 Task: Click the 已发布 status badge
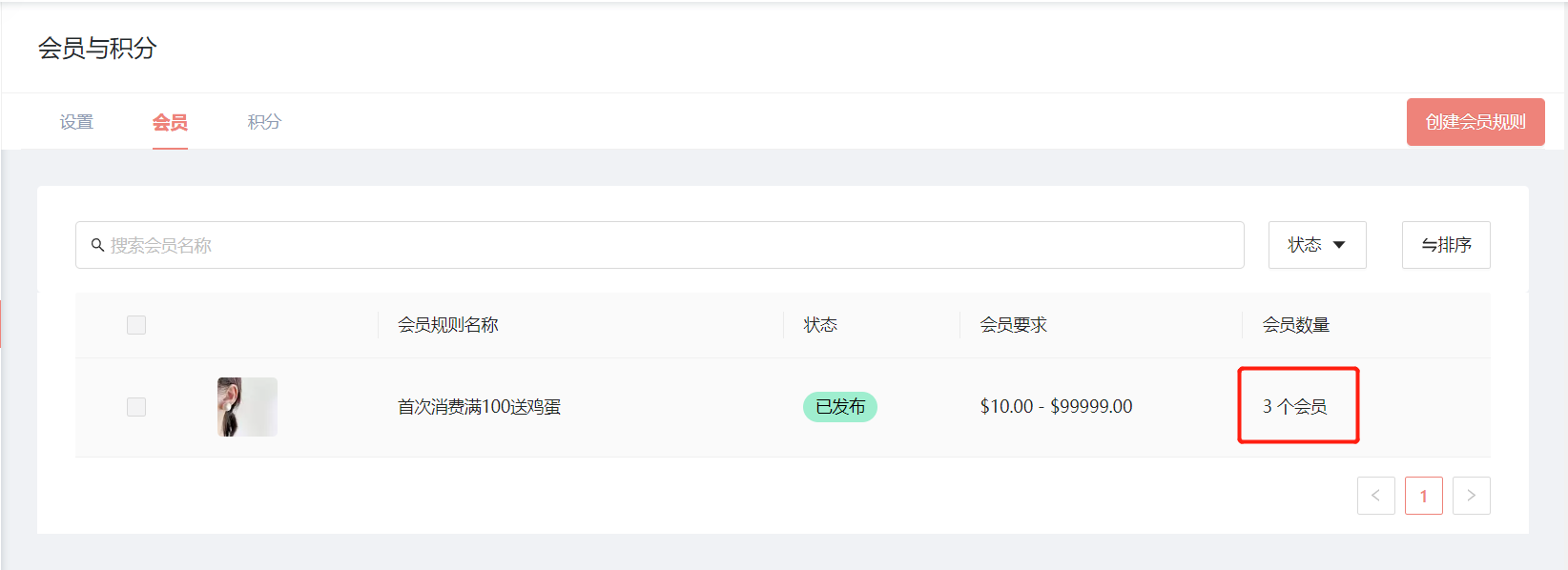(840, 407)
